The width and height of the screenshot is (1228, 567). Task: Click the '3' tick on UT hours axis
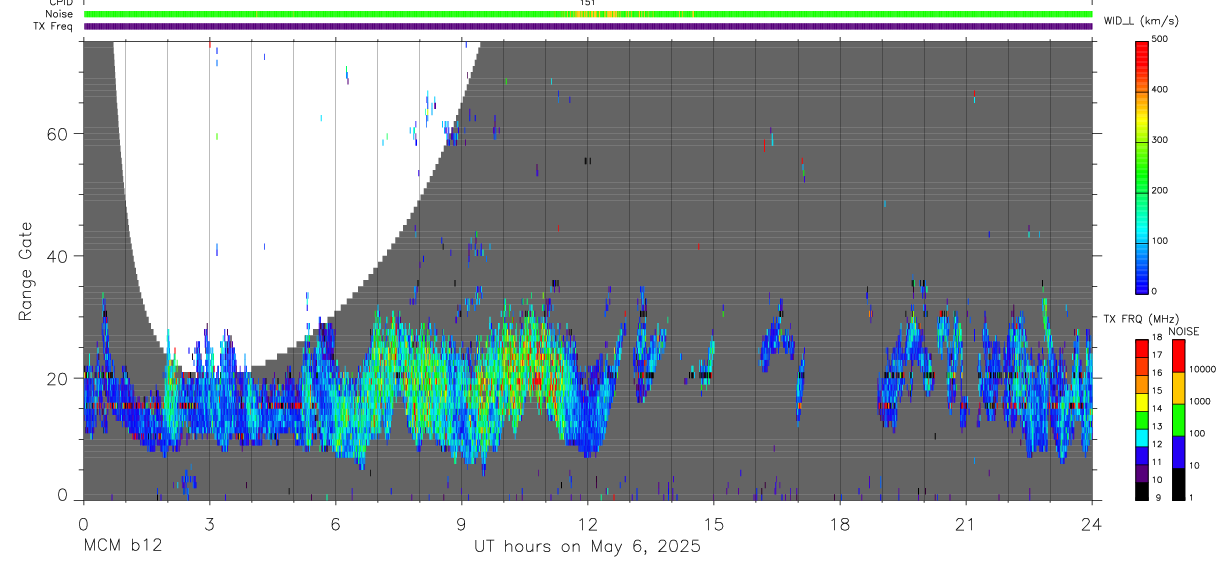pos(209,523)
